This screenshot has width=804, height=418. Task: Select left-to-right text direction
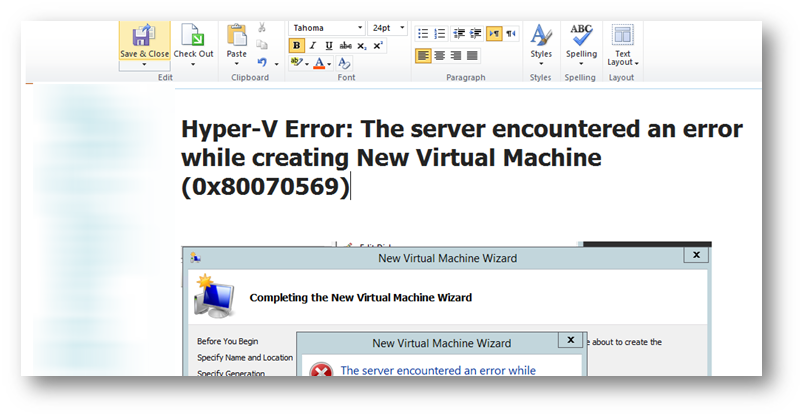494,34
